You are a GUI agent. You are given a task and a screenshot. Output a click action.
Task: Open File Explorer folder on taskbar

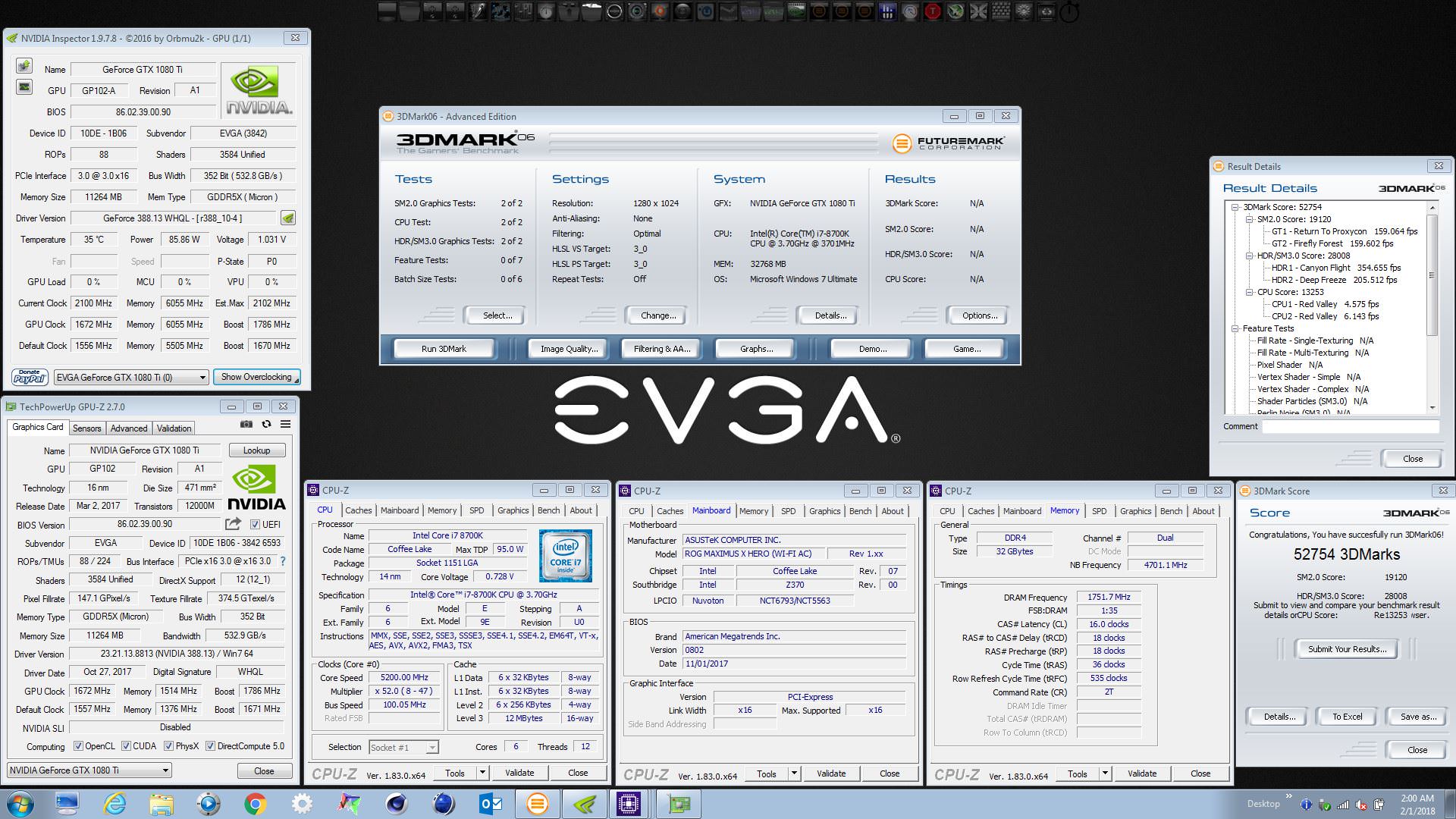[x=161, y=804]
